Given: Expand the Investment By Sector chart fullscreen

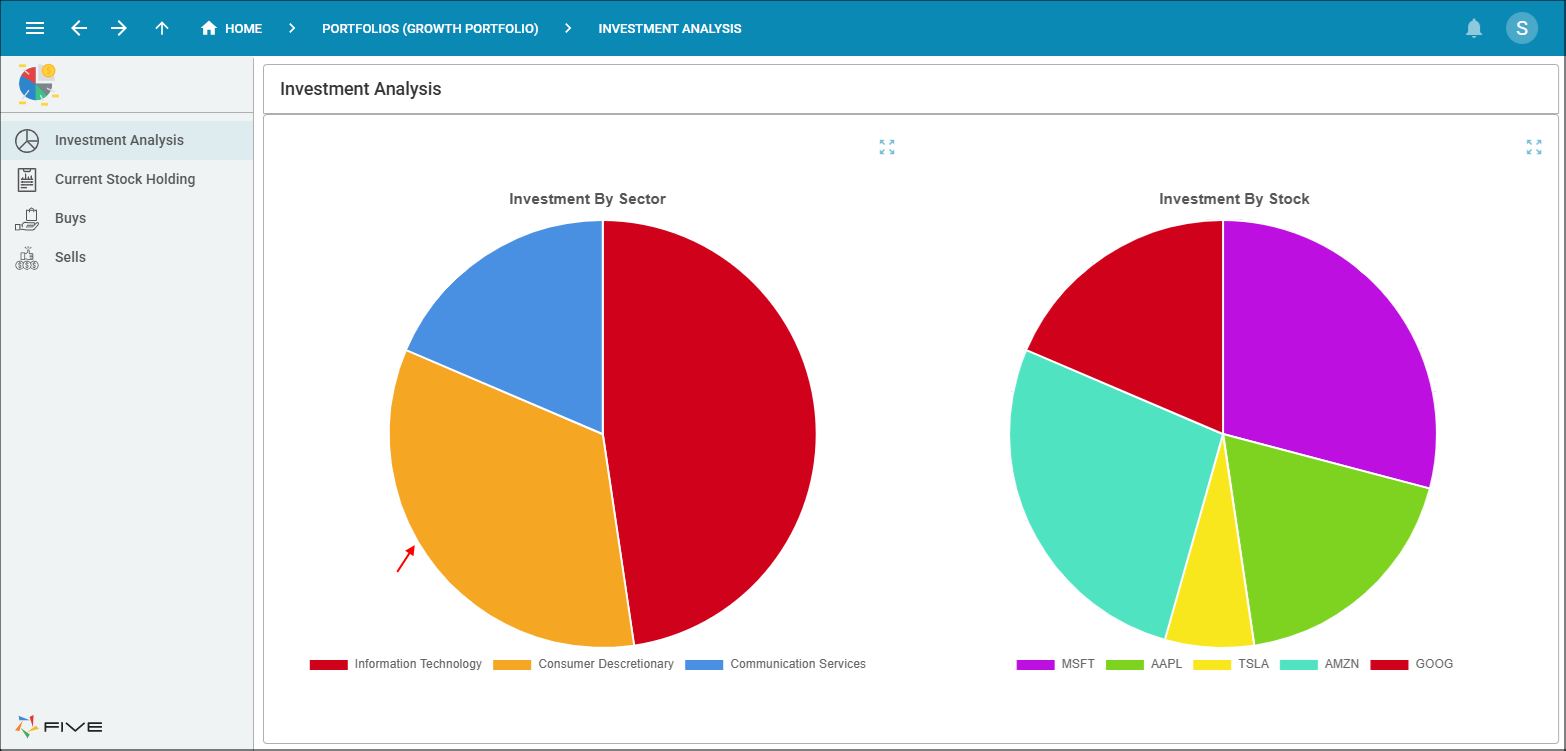Looking at the screenshot, I should tap(886, 147).
